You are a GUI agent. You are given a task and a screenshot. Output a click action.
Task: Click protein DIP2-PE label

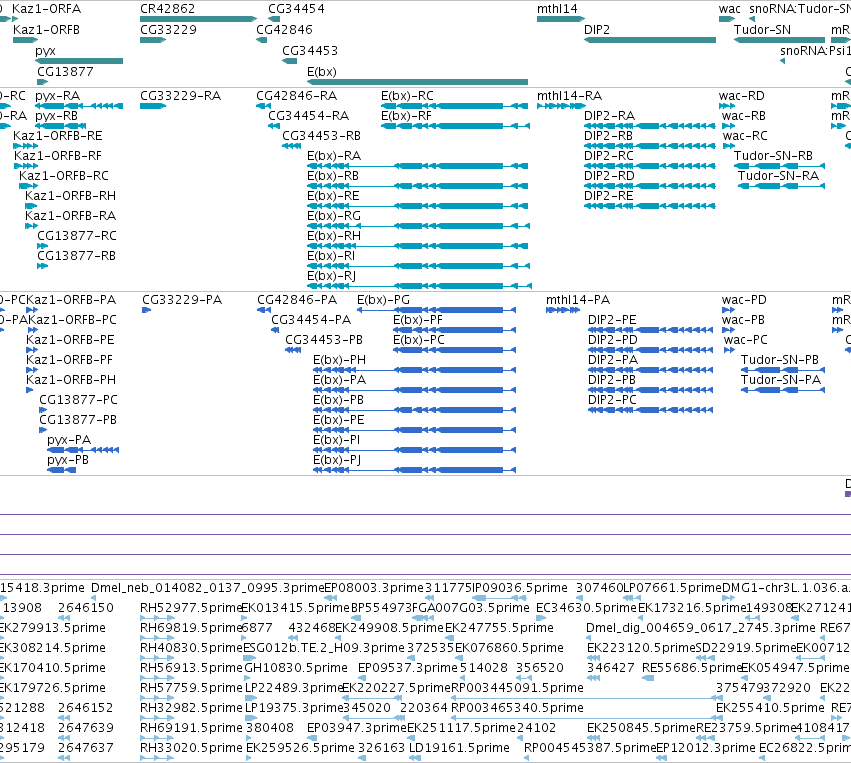612,320
